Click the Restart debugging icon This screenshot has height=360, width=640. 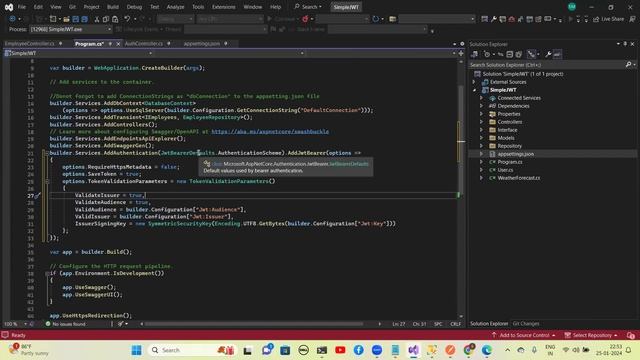coord(376,19)
